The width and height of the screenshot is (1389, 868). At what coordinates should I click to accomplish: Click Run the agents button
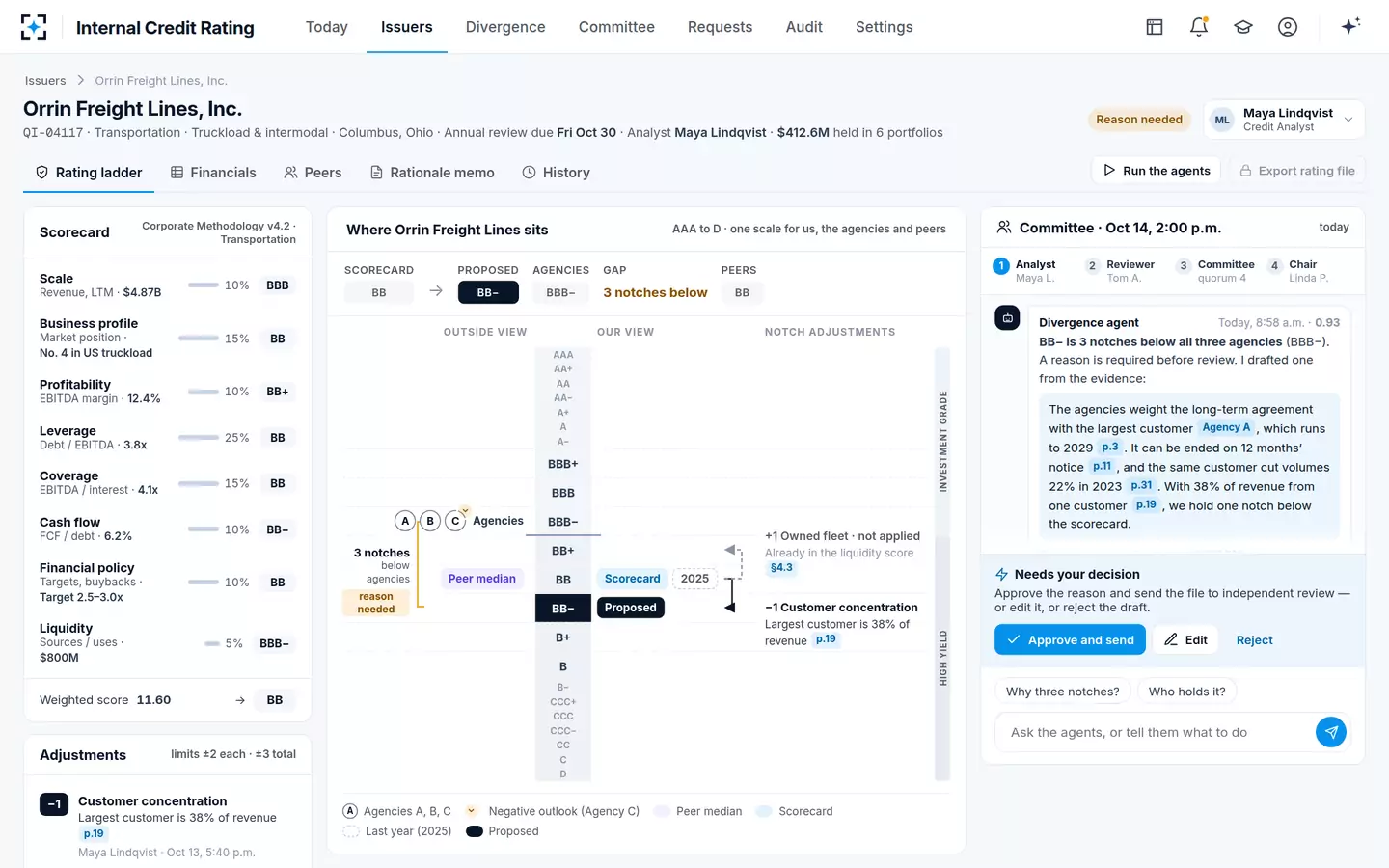(x=1157, y=171)
